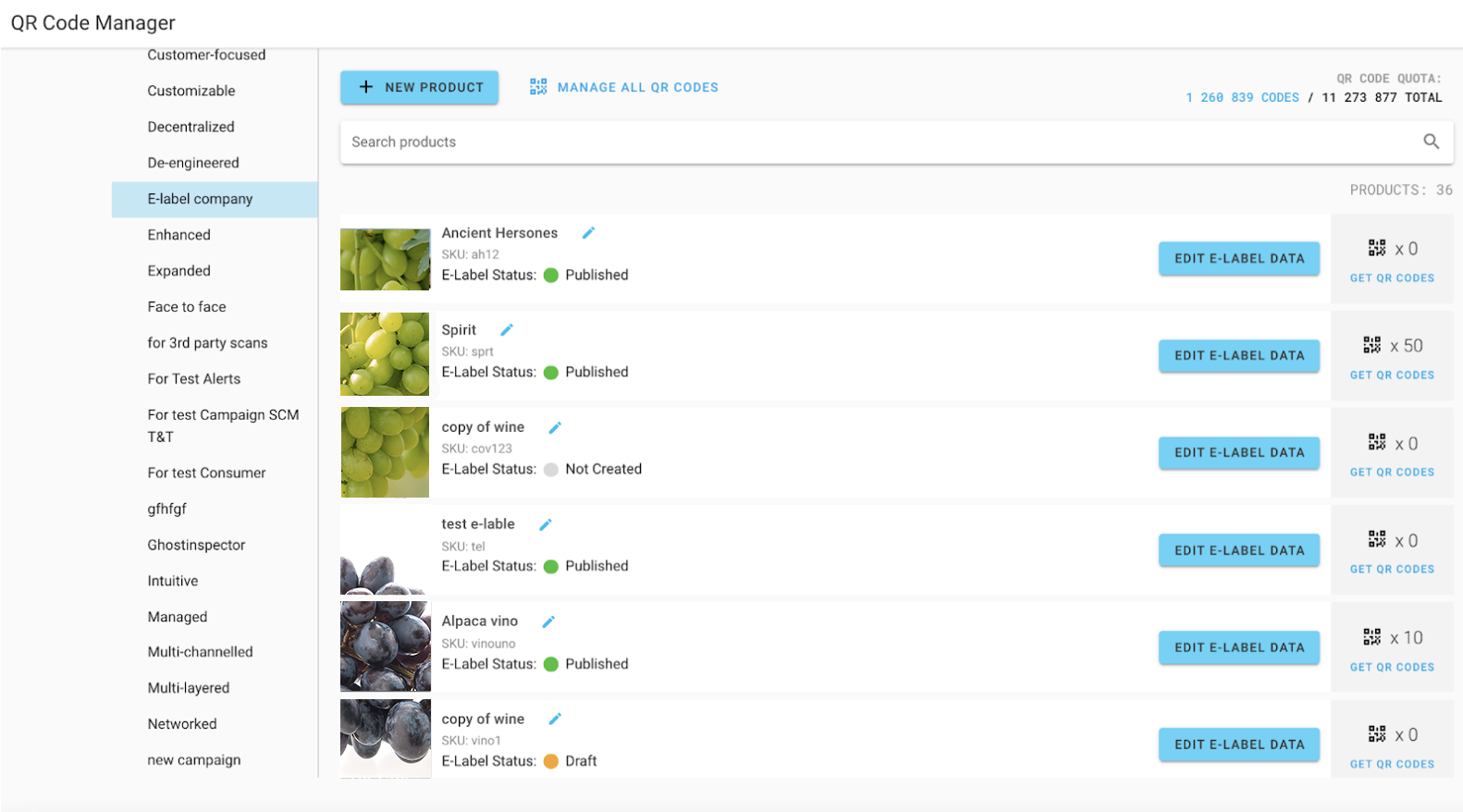
Task: Edit the Ancient Hersones name pencil icon
Action: pos(588,233)
